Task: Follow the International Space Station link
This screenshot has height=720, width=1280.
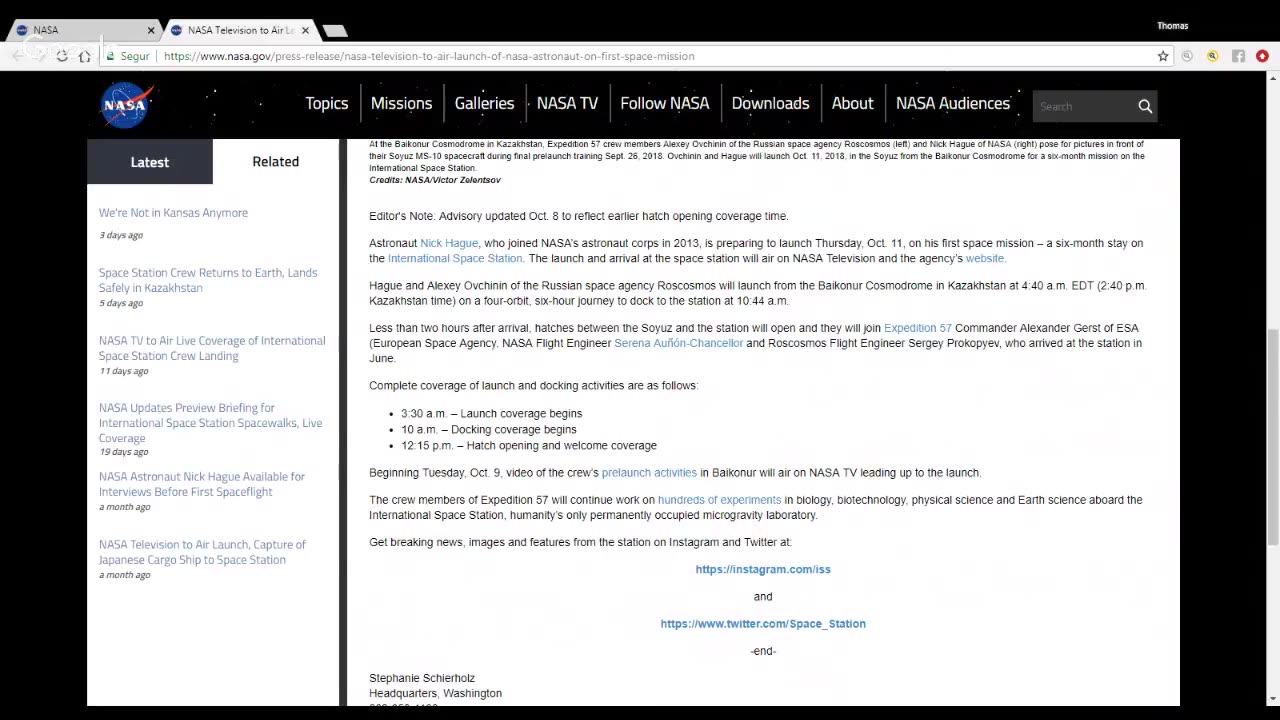Action: point(455,258)
